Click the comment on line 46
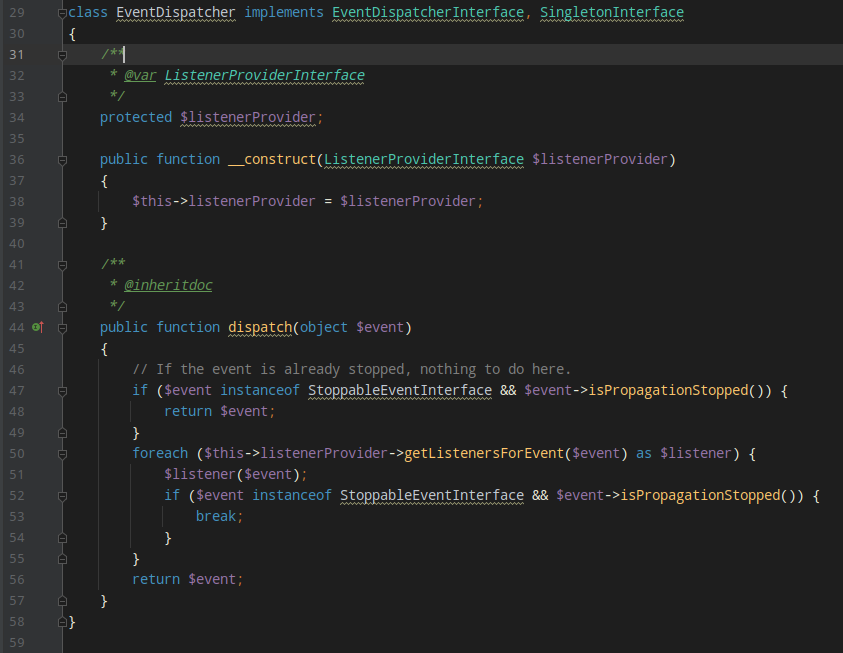The width and height of the screenshot is (843, 653). pyautogui.click(x=352, y=369)
